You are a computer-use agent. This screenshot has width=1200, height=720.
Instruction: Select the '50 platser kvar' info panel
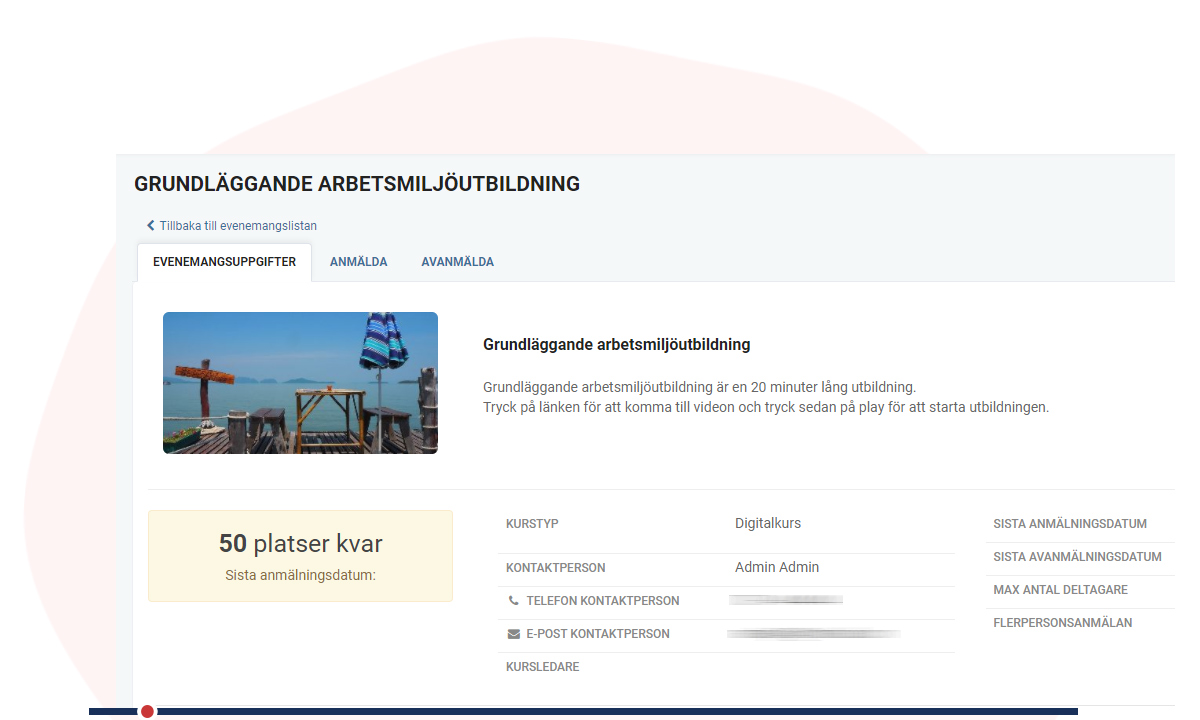pyautogui.click(x=300, y=556)
